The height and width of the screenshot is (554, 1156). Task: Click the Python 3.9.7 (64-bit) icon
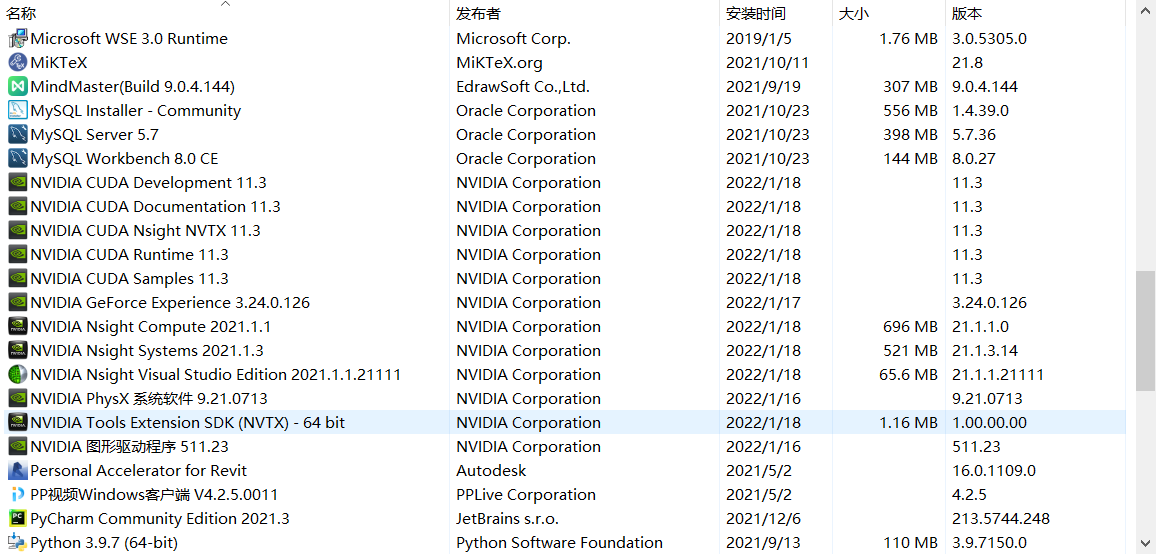coord(18,542)
